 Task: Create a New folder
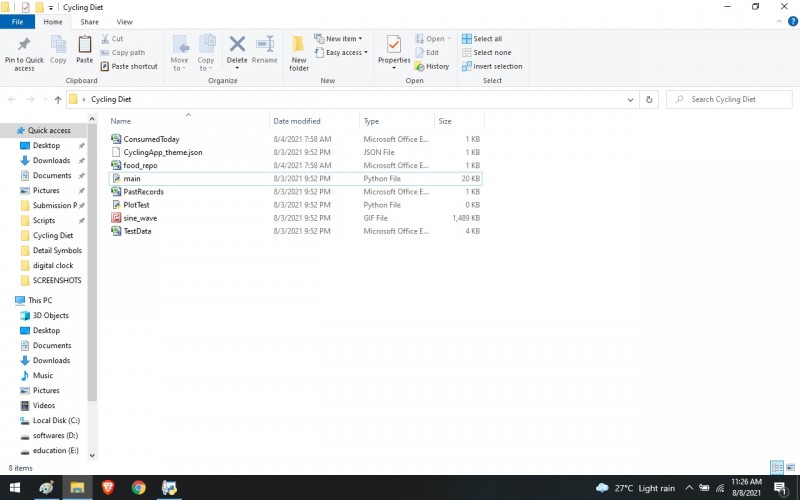(299, 53)
